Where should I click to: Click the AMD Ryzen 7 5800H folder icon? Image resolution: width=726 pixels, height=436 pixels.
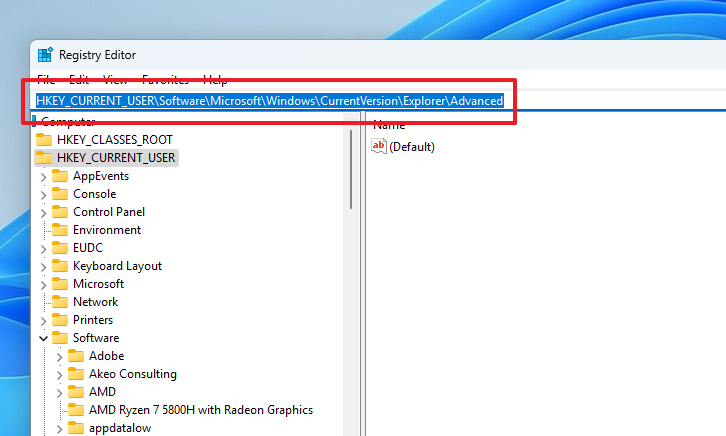(x=76, y=410)
